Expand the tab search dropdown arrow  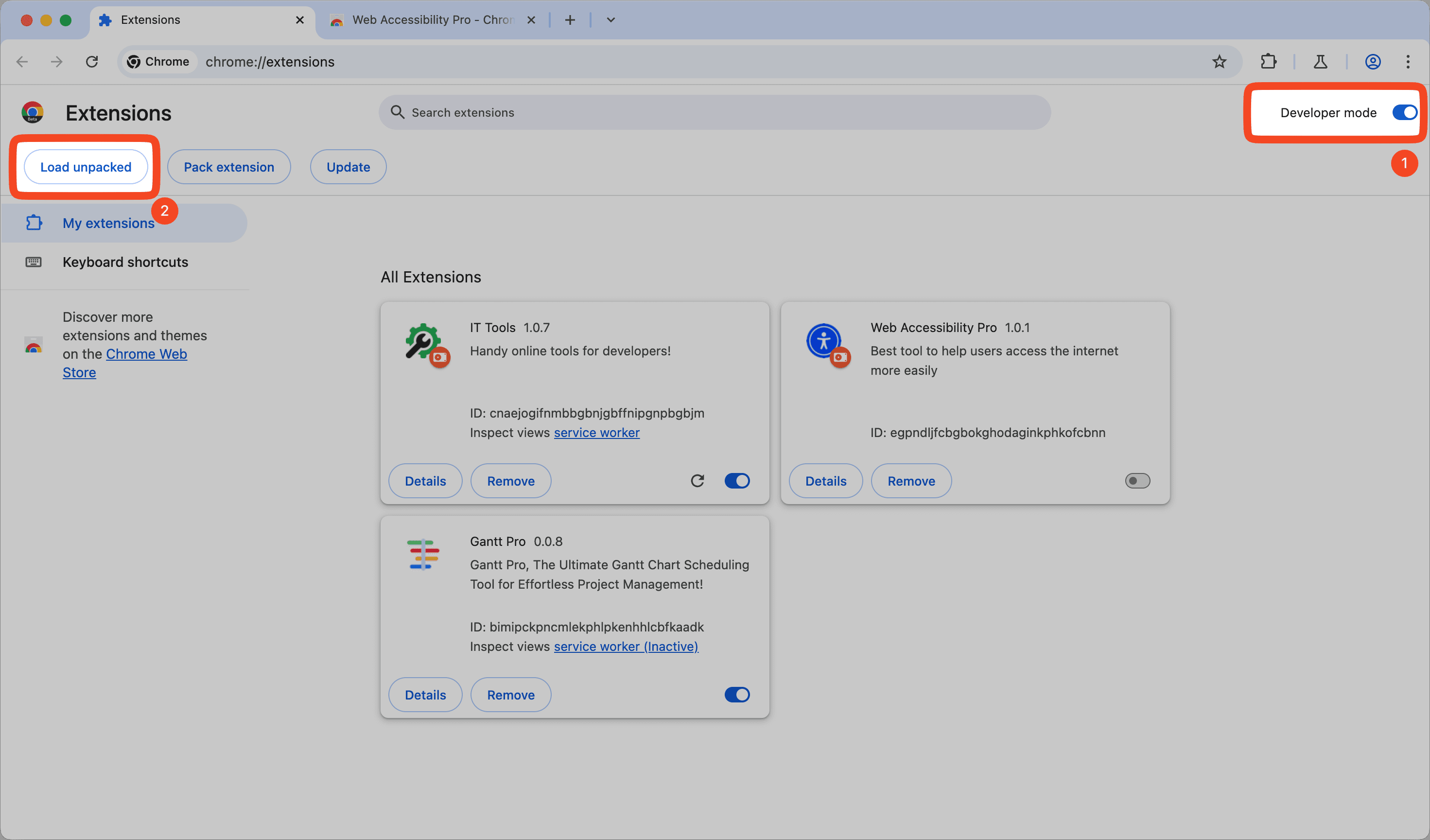coord(610,20)
